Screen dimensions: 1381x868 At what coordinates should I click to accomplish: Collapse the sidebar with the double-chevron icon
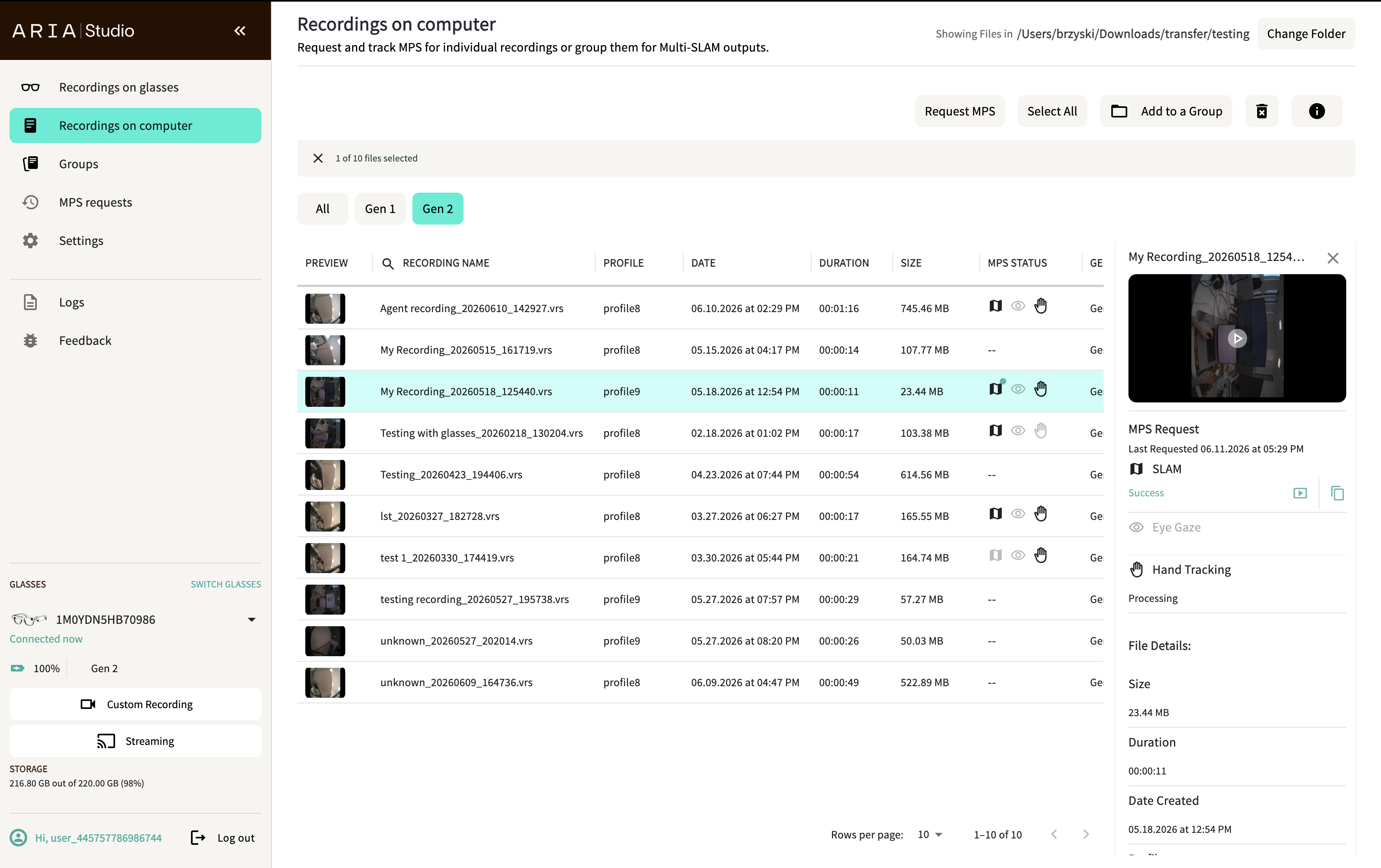tap(240, 31)
